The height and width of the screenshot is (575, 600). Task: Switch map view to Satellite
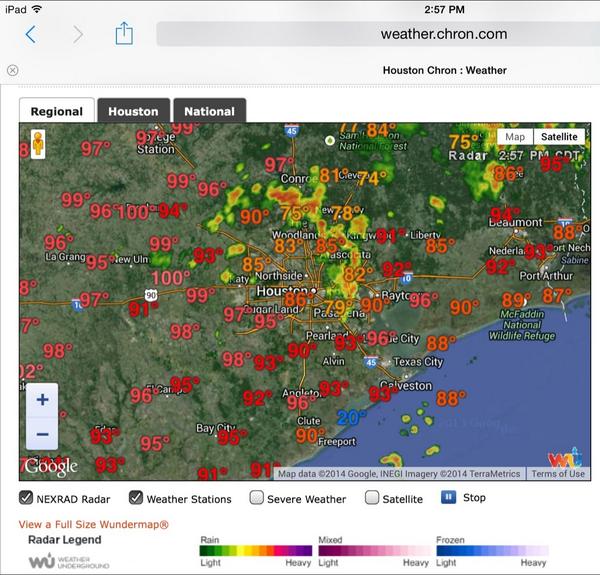559,137
